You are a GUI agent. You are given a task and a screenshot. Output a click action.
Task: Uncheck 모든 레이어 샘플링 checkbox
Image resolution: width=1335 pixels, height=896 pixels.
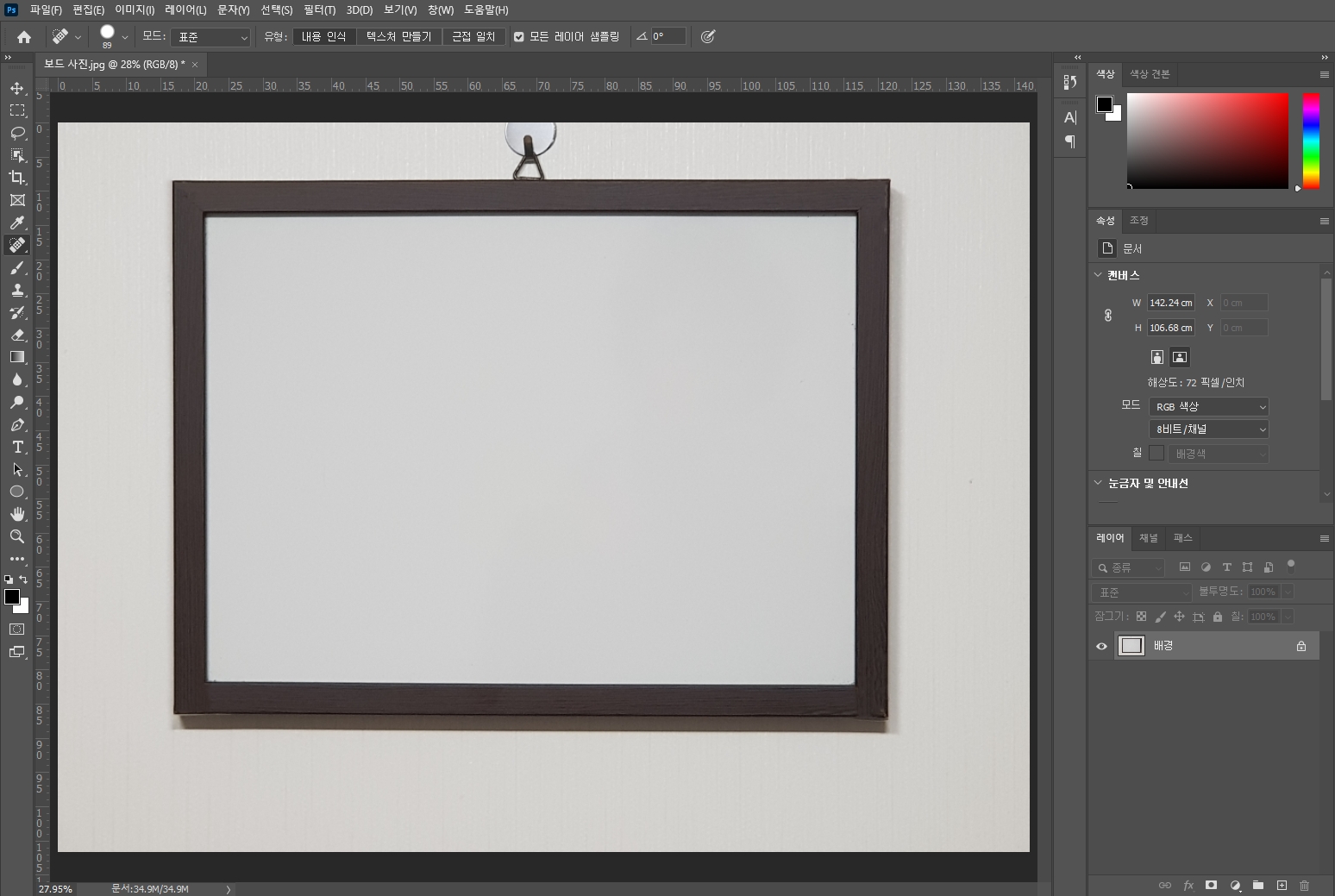click(519, 37)
